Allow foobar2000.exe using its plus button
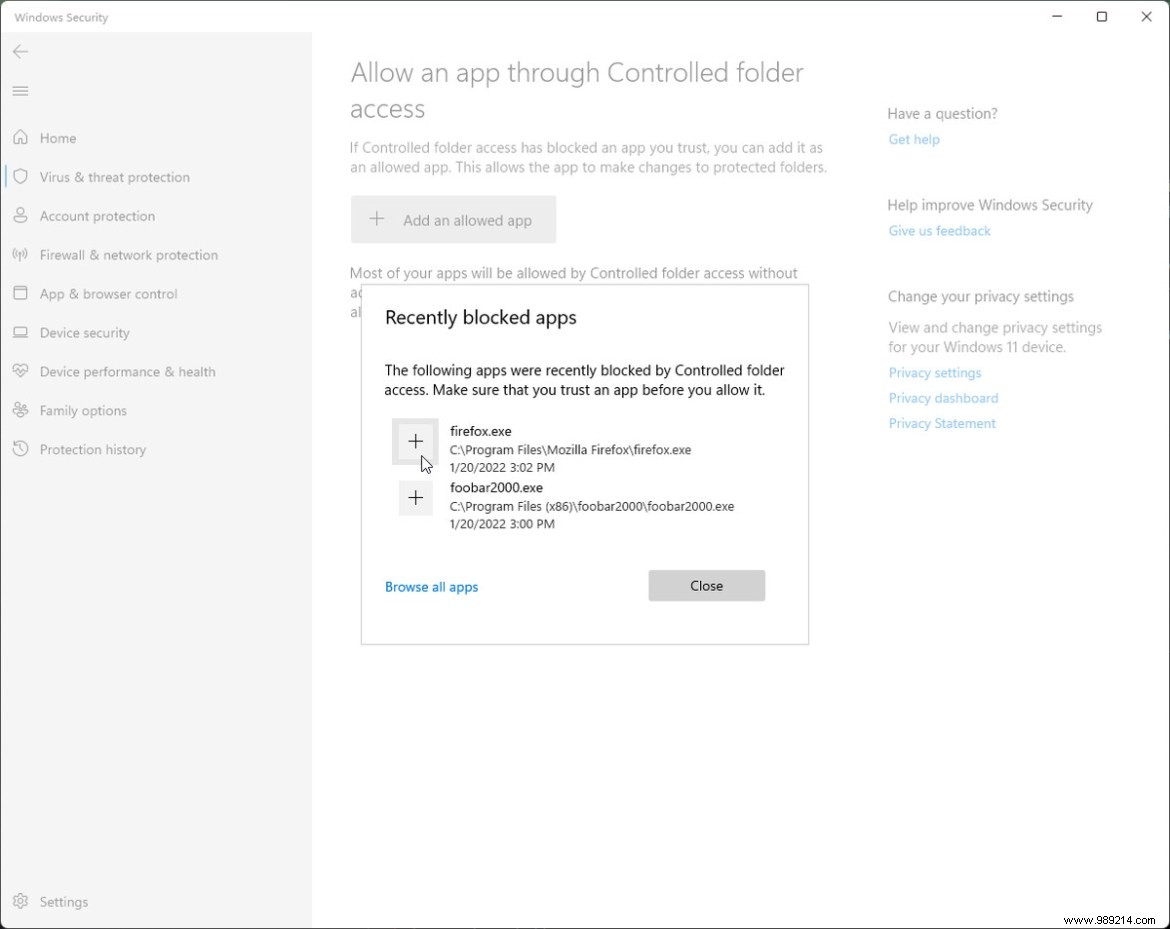1170x929 pixels. pyautogui.click(x=415, y=497)
